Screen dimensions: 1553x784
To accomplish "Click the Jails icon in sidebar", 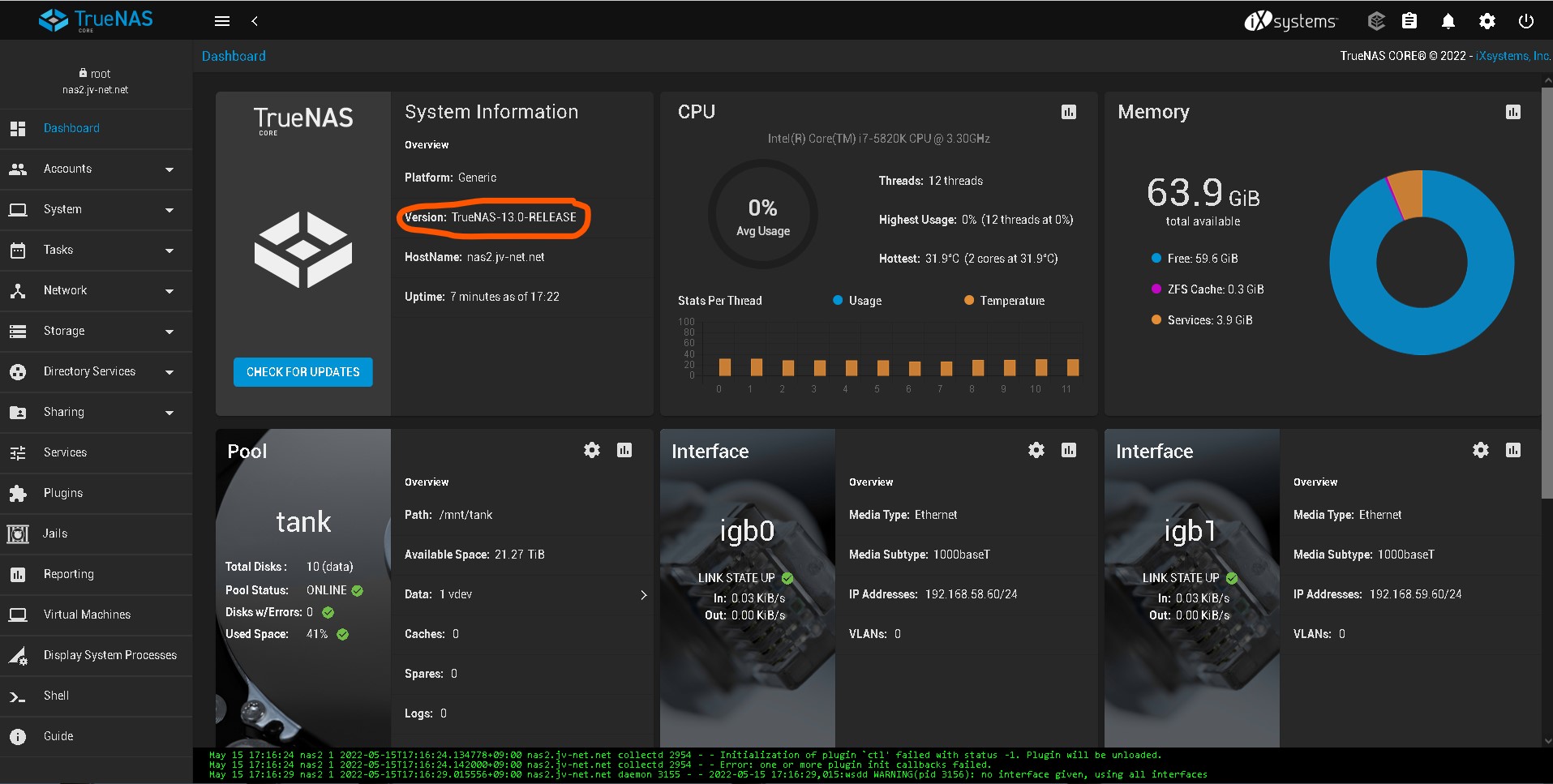I will click(x=18, y=533).
